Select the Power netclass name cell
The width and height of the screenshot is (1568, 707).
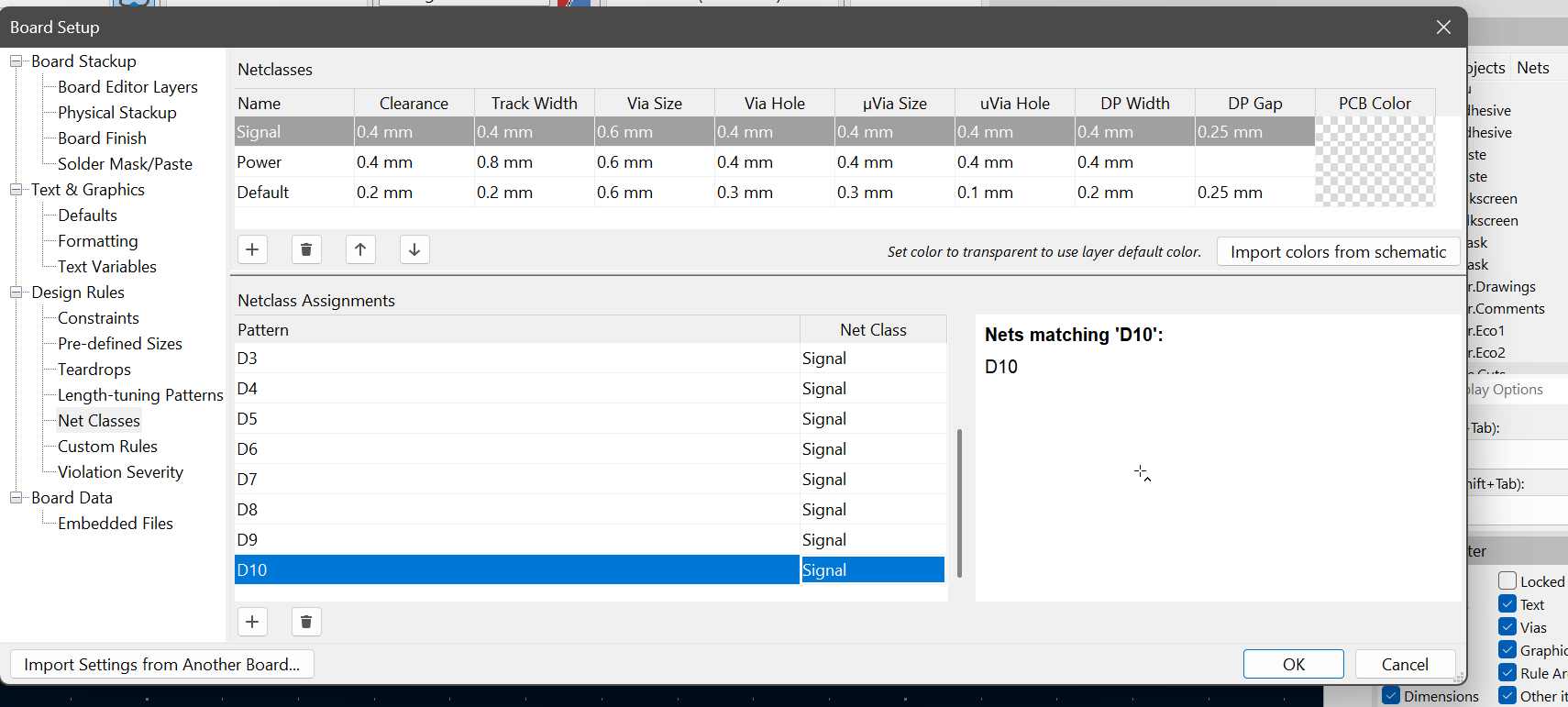tap(294, 162)
